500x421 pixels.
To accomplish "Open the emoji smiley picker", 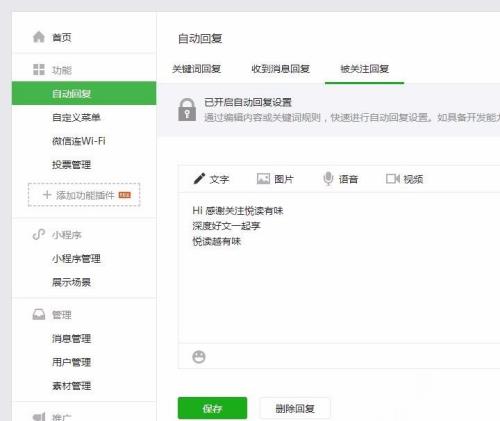I will point(199,357).
